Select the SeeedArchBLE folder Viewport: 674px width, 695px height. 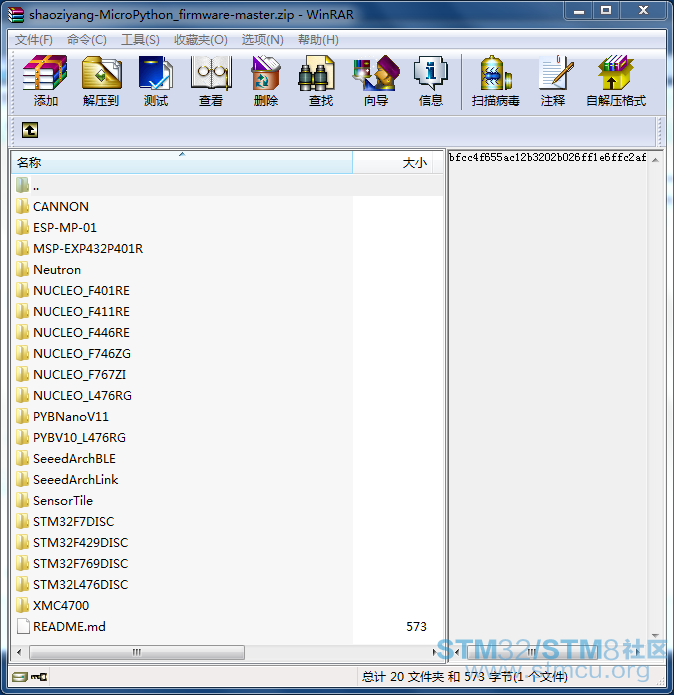pyautogui.click(x=66, y=458)
